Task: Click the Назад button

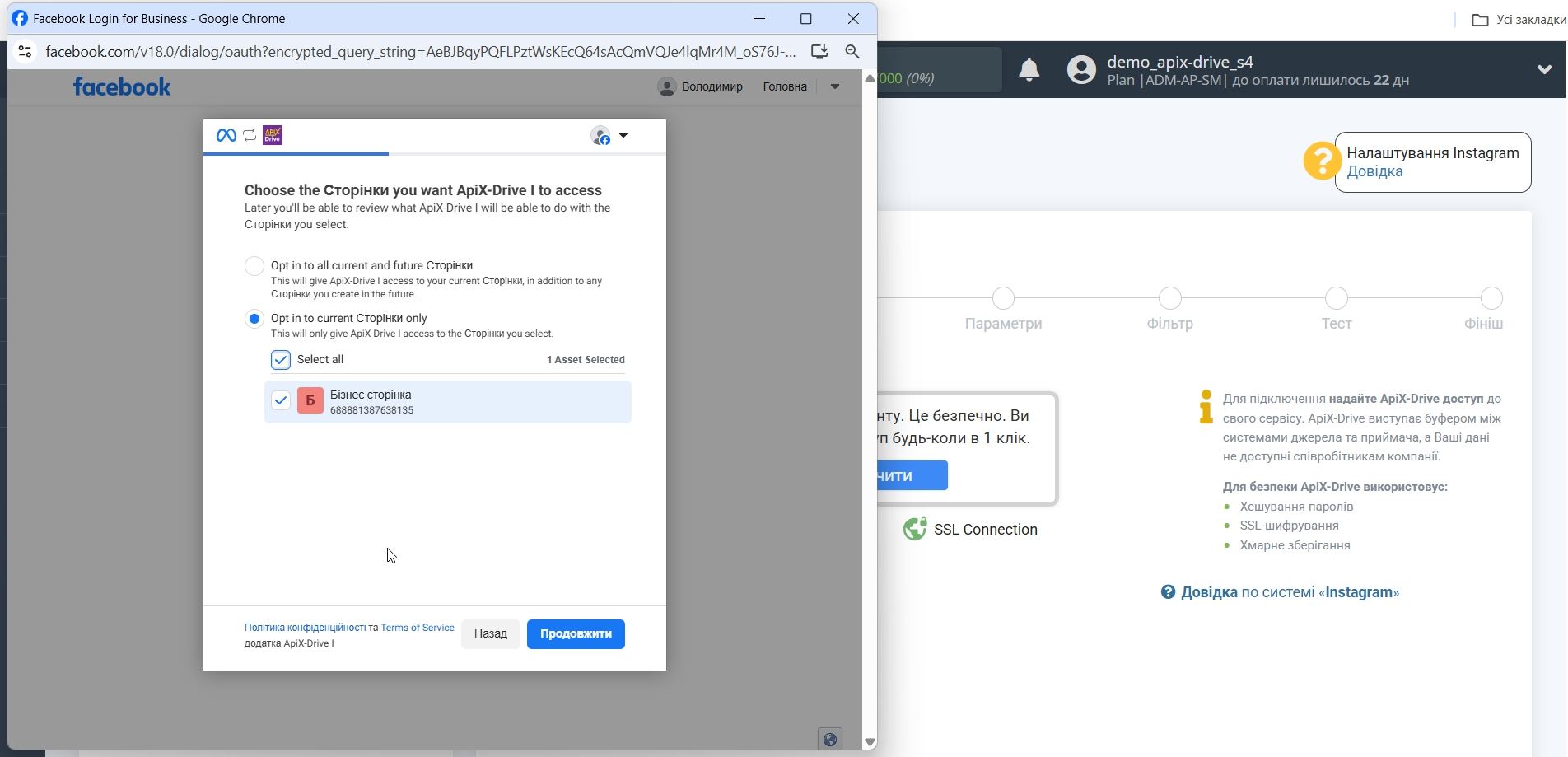Action: coord(491,634)
